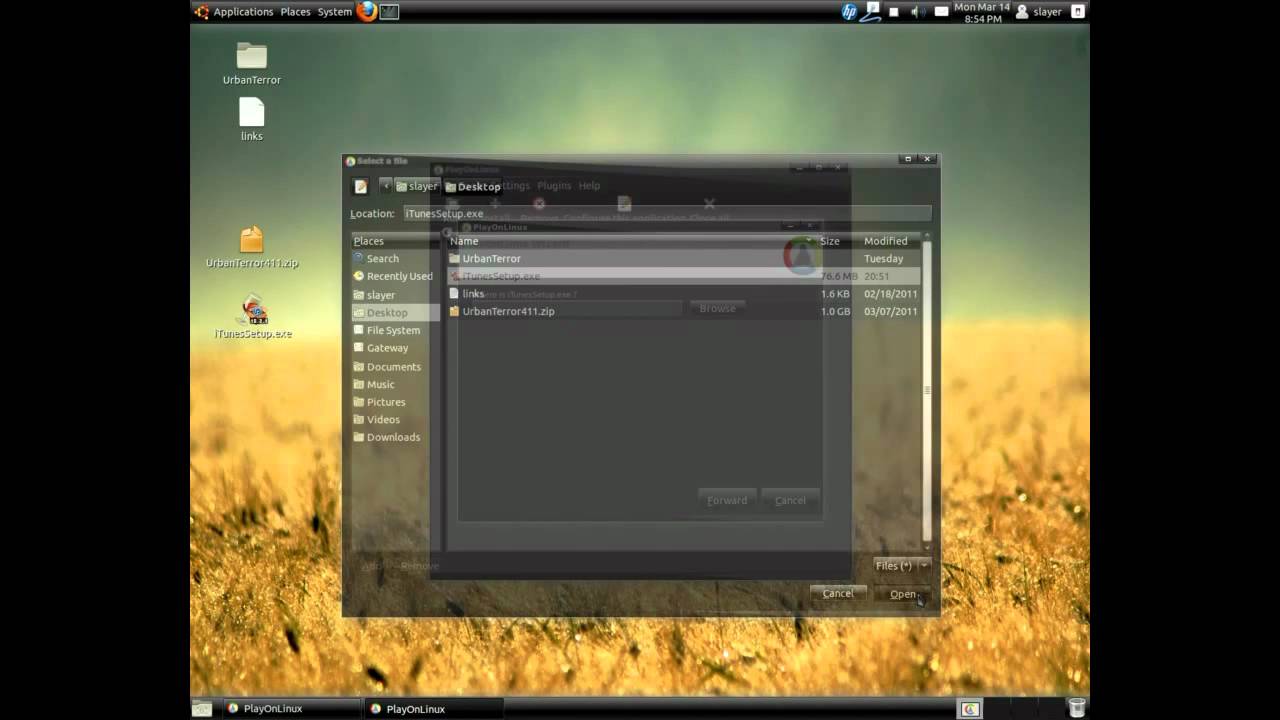This screenshot has width=1280, height=720.
Task: Open Downloads folder in Places
Action: (395, 437)
